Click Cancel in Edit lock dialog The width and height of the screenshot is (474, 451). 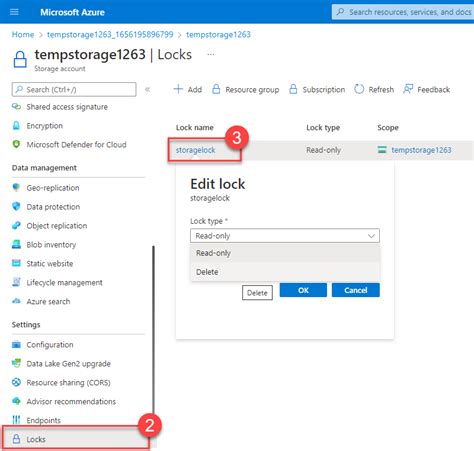[x=355, y=290]
